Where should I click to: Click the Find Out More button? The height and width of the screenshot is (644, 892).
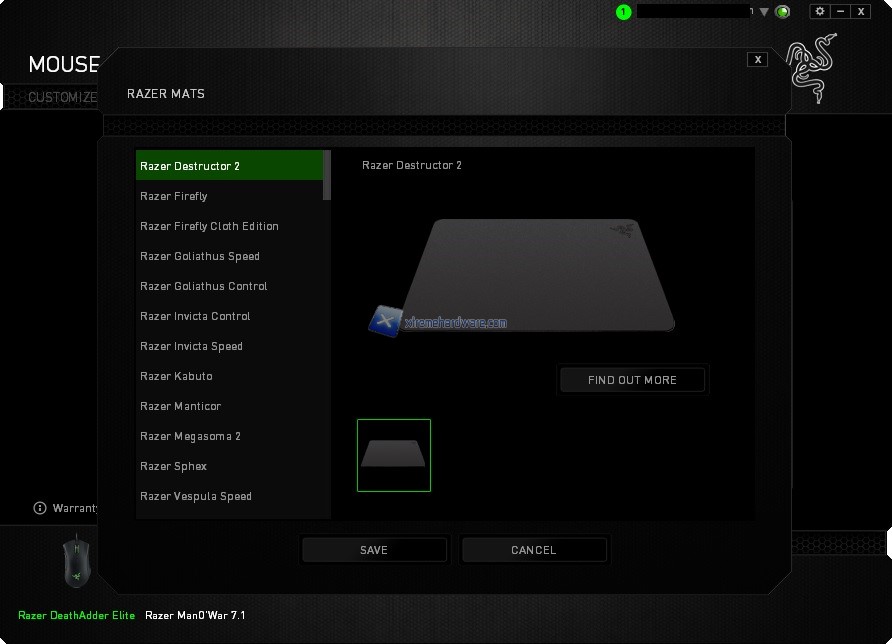(632, 380)
